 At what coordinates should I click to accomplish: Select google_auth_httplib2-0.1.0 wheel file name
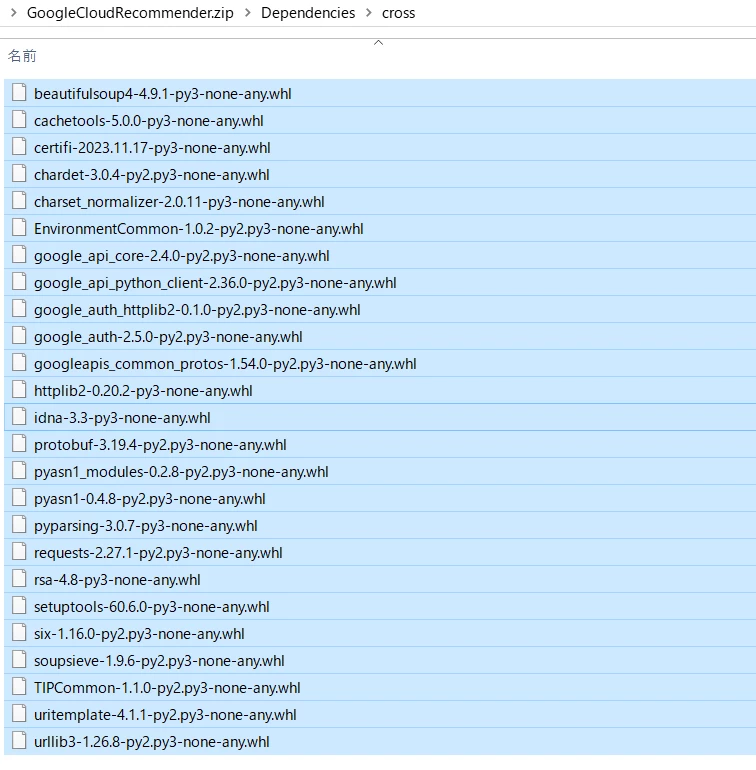[197, 310]
